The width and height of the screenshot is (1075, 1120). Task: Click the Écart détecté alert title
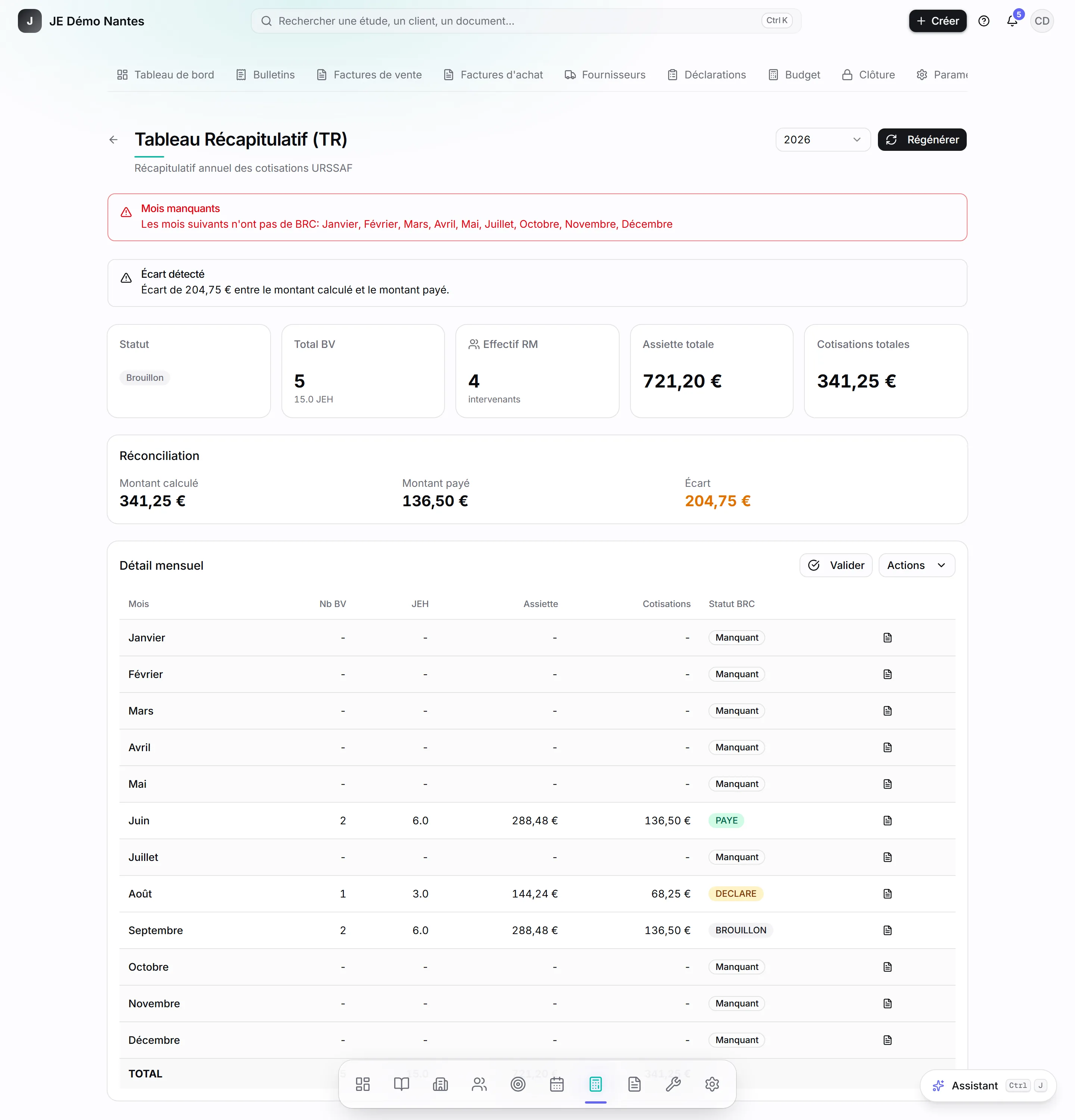172,274
